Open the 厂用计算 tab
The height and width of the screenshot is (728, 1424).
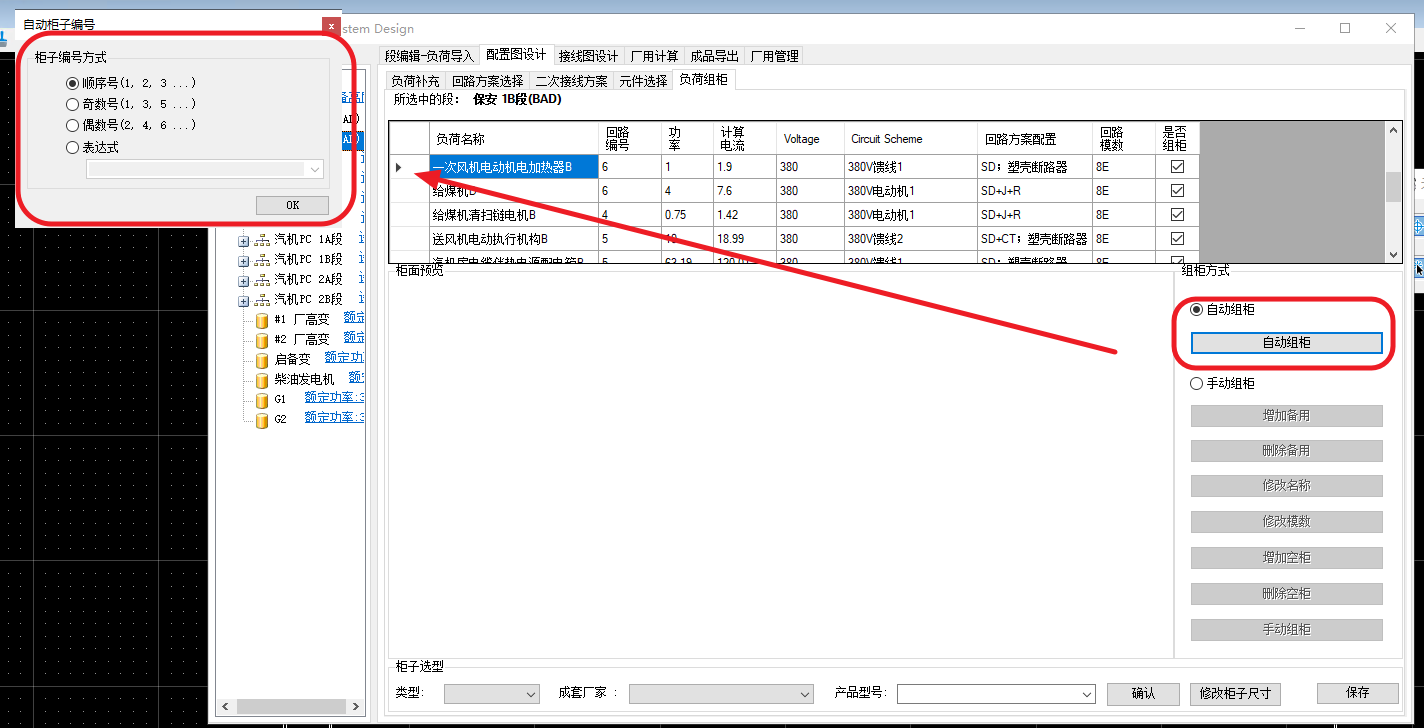click(655, 56)
